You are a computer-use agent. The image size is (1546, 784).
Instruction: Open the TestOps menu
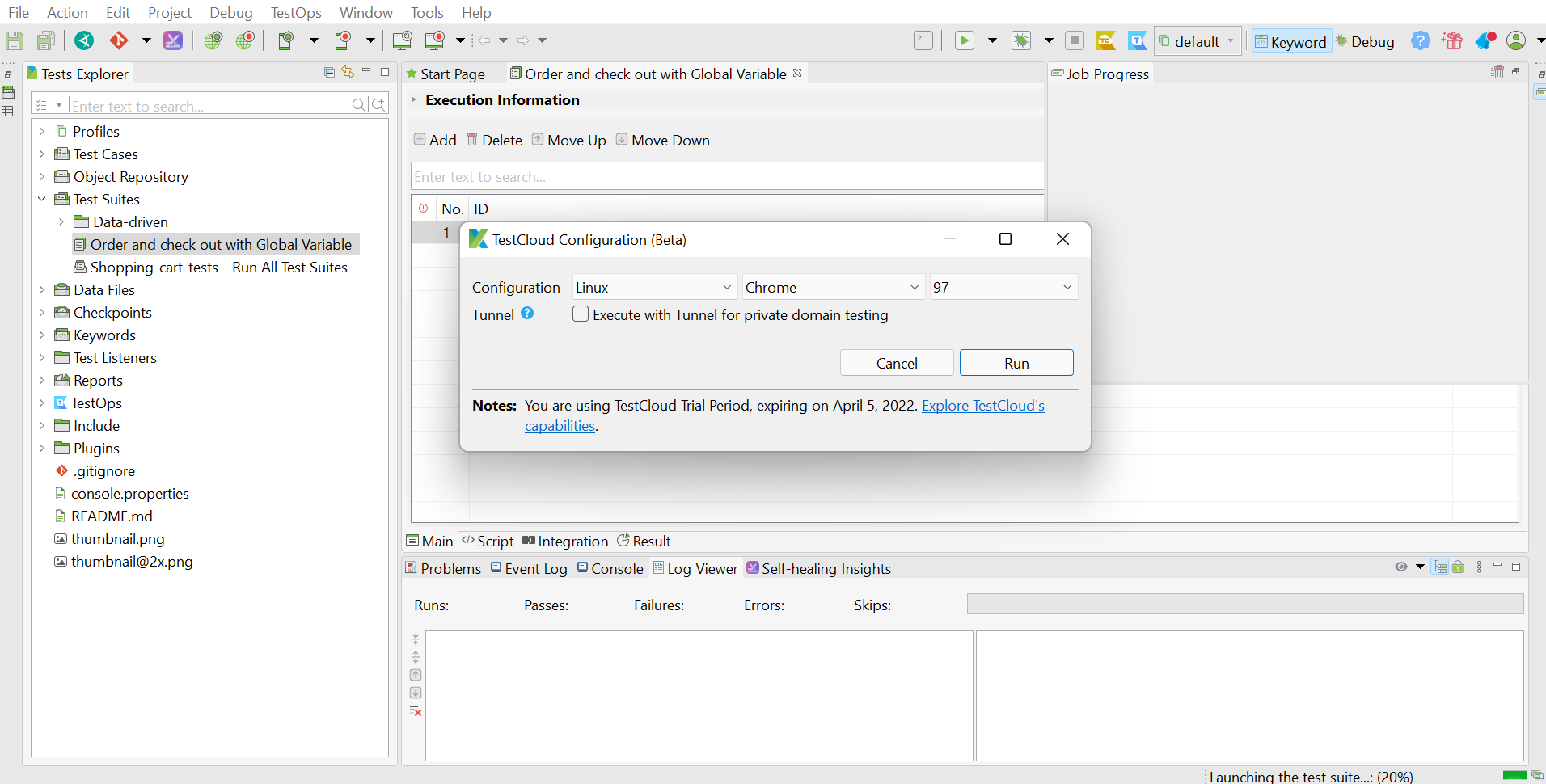pyautogui.click(x=296, y=12)
